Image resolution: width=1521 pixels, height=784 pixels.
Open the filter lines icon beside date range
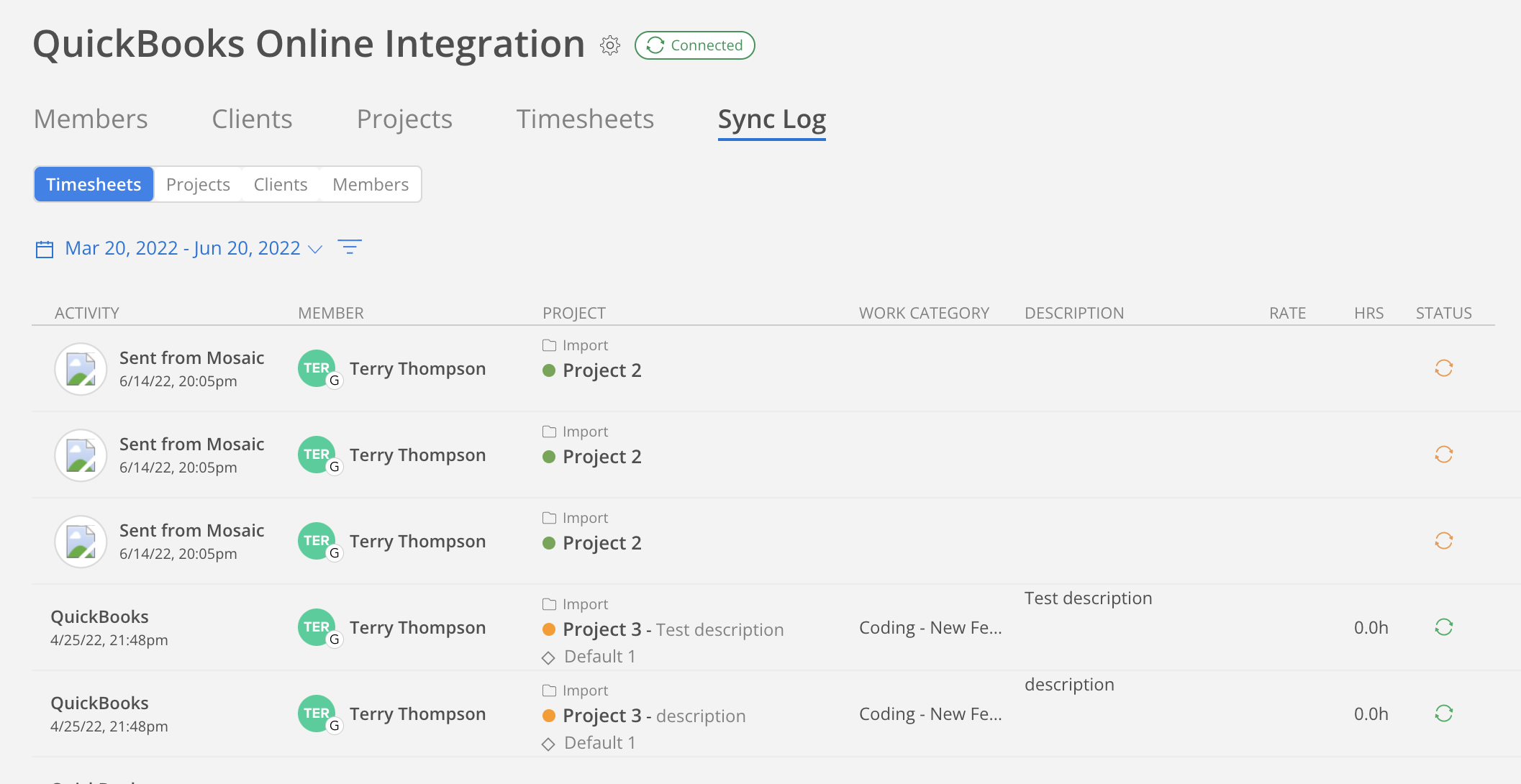point(350,247)
